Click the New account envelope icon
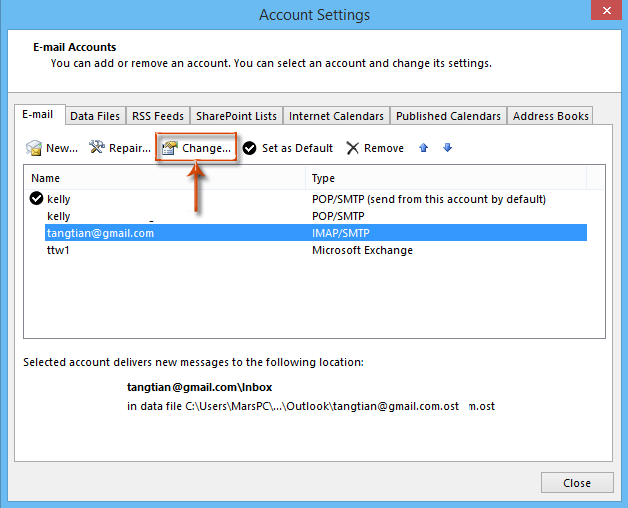 pyautogui.click(x=34, y=148)
